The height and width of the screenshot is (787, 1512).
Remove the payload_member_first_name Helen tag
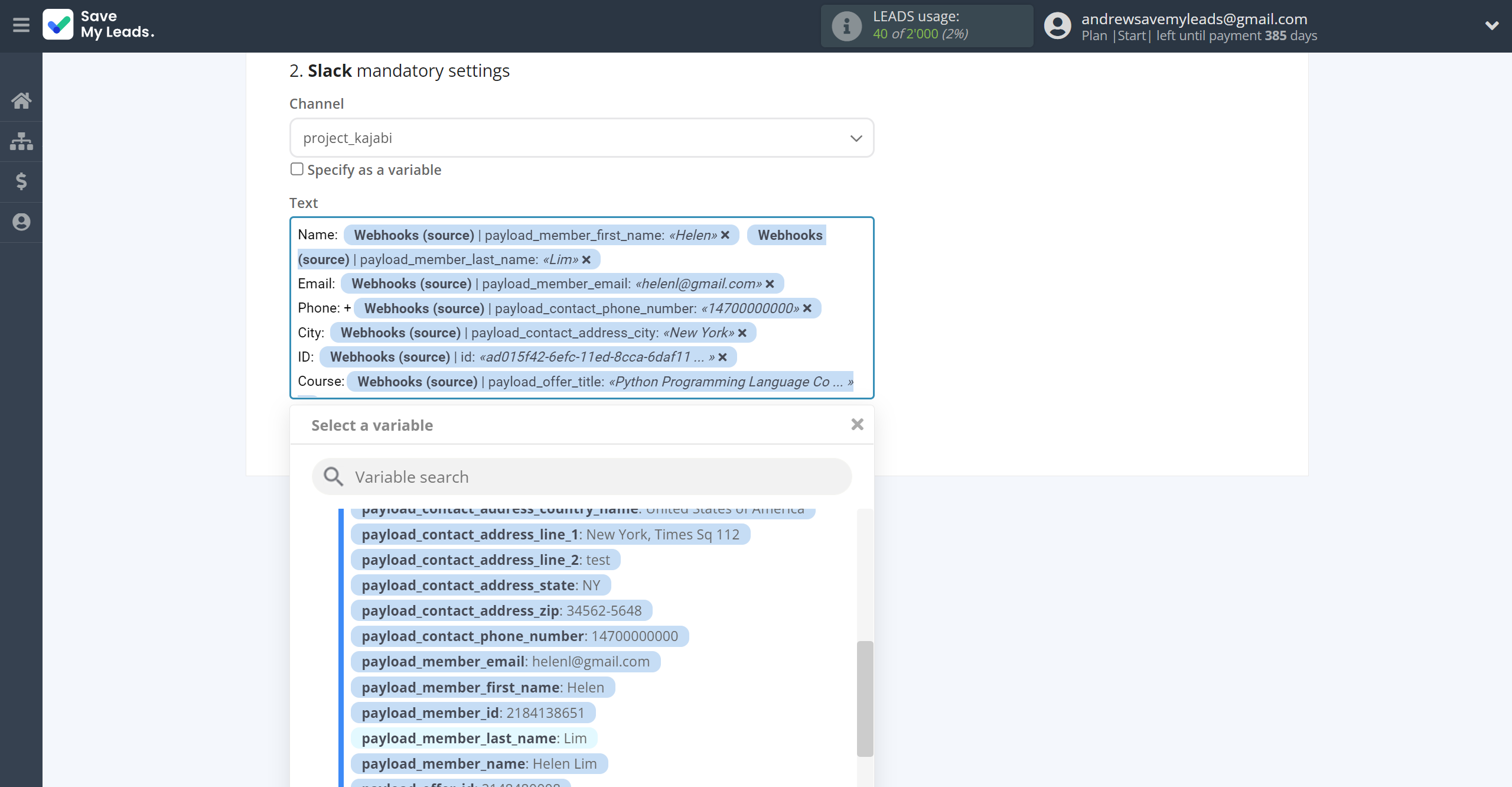(x=725, y=235)
